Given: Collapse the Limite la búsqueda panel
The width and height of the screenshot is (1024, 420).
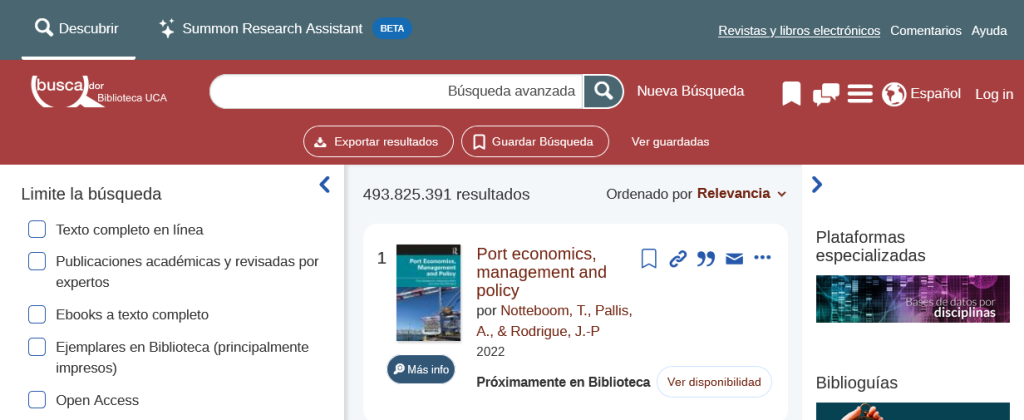Looking at the screenshot, I should pos(324,184).
